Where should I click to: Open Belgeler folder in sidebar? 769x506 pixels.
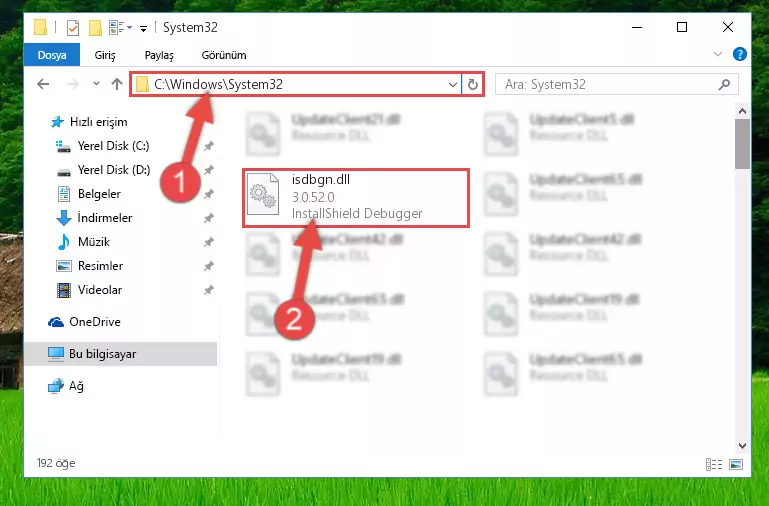coord(89,194)
